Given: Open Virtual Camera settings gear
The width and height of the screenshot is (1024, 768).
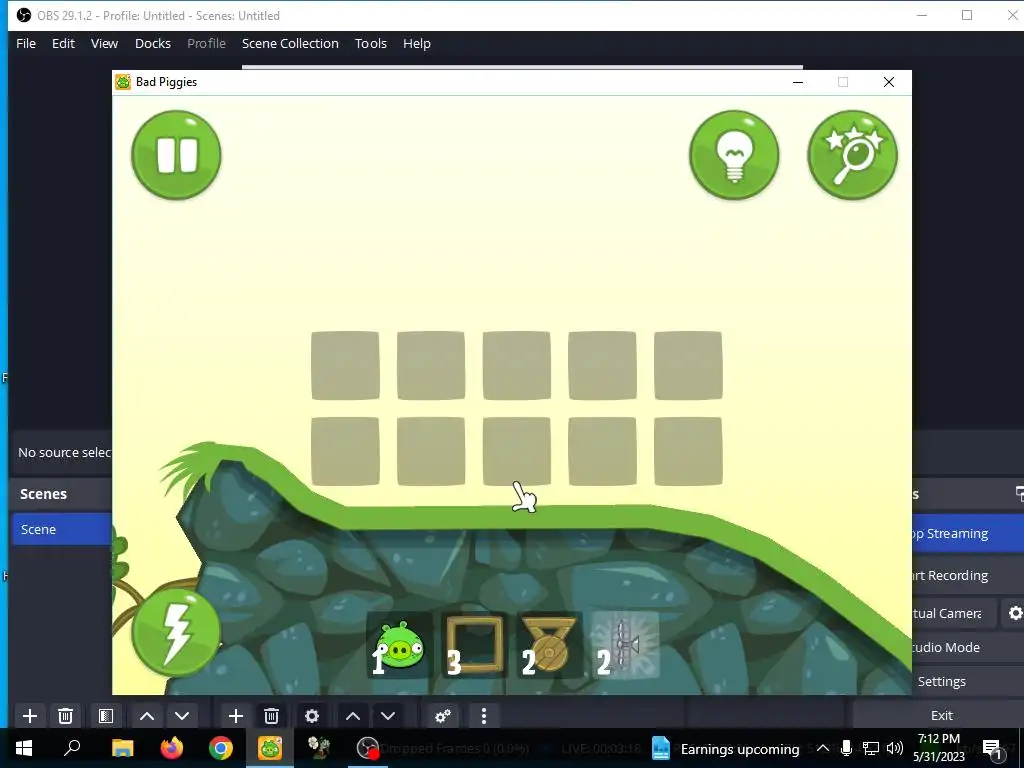Looking at the screenshot, I should point(1015,613).
